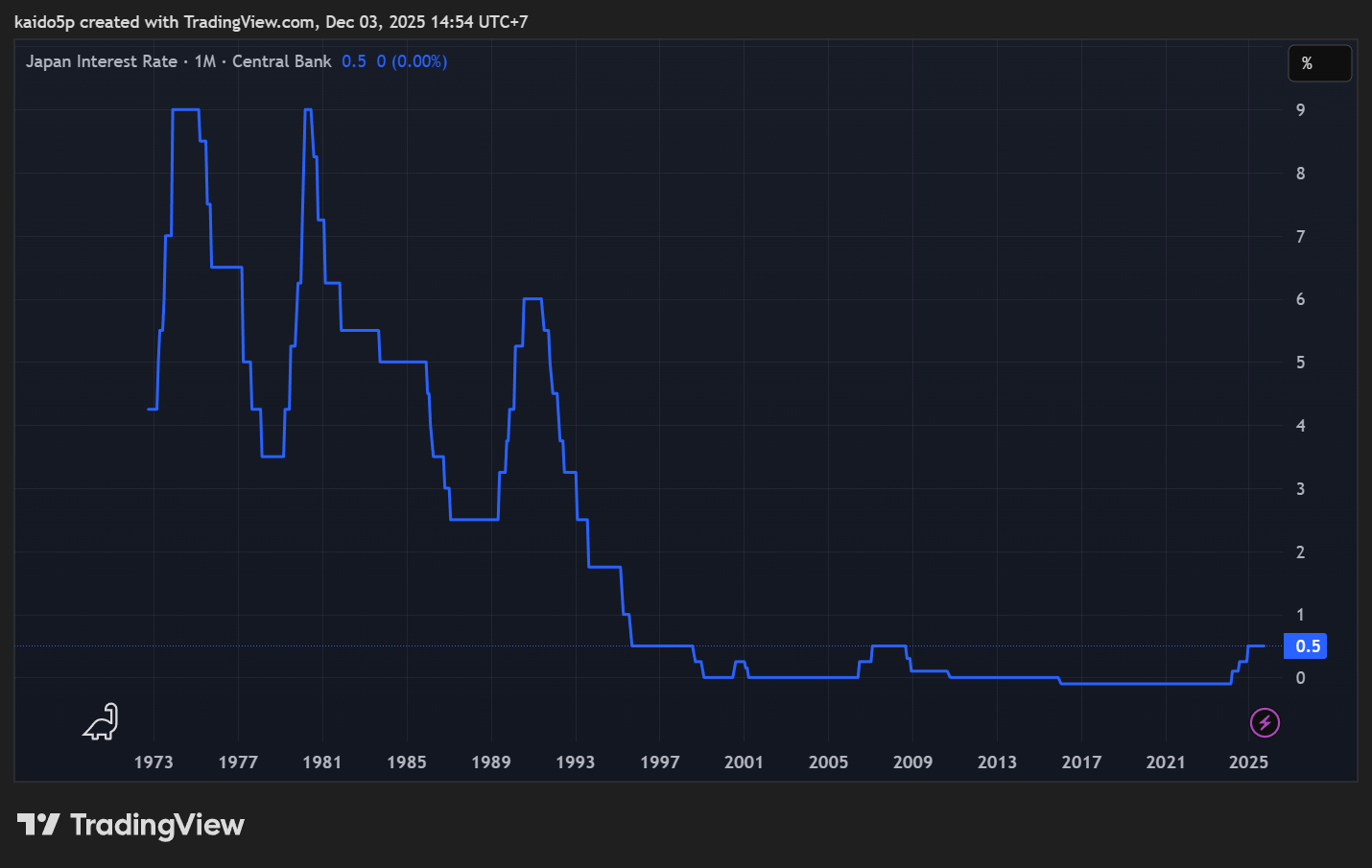Click the purple lightning bolt icon

[x=1265, y=722]
